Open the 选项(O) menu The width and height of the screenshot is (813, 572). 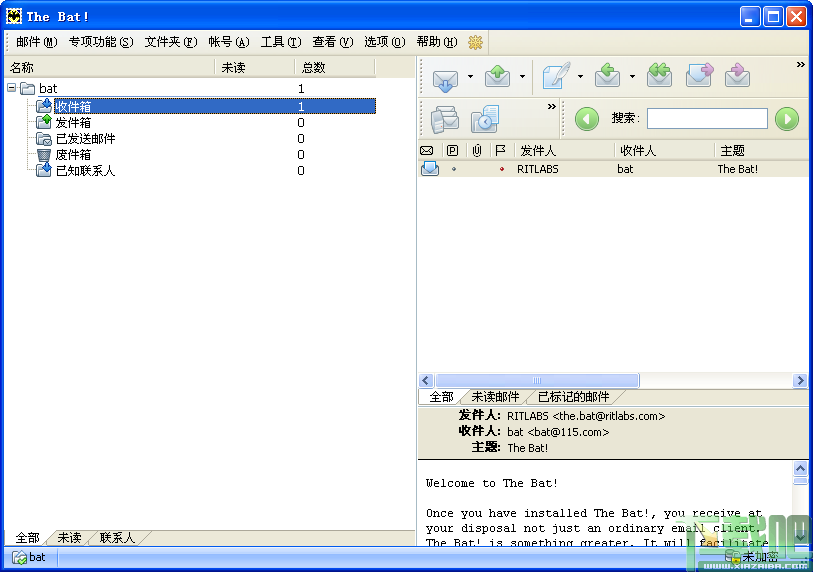[x=384, y=42]
